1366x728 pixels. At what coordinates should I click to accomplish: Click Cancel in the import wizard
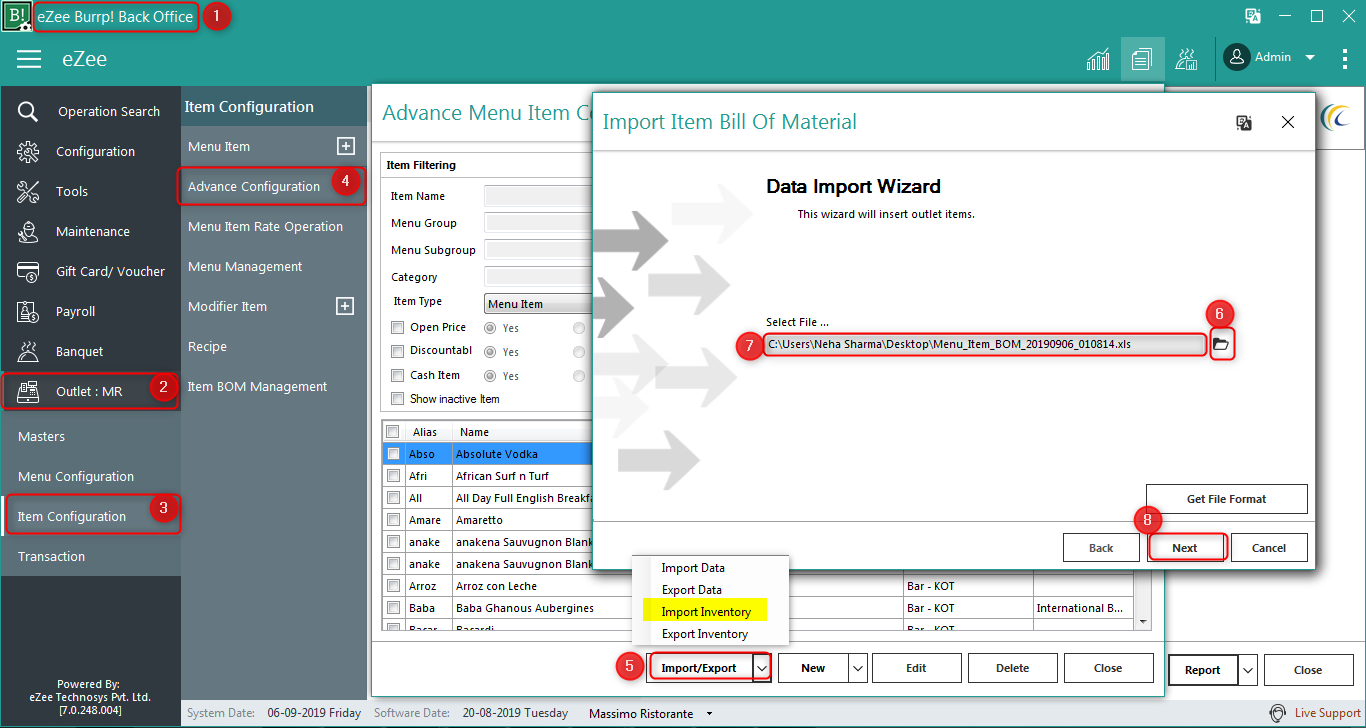pyautogui.click(x=1269, y=548)
